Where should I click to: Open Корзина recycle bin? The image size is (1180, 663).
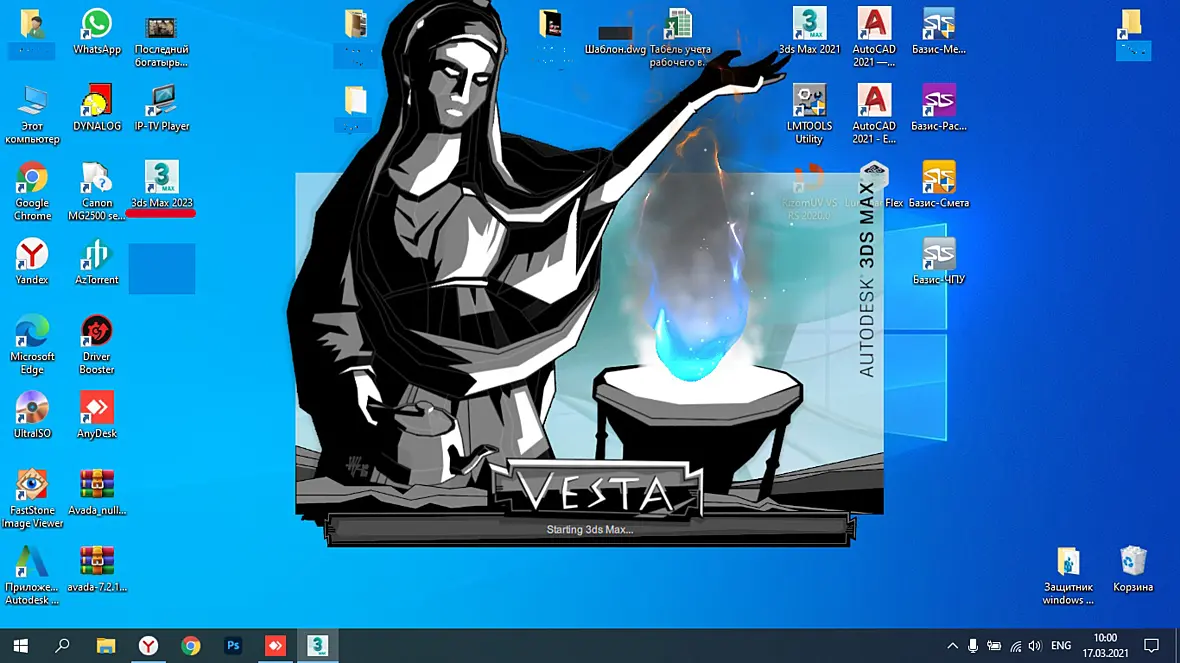tap(1133, 569)
